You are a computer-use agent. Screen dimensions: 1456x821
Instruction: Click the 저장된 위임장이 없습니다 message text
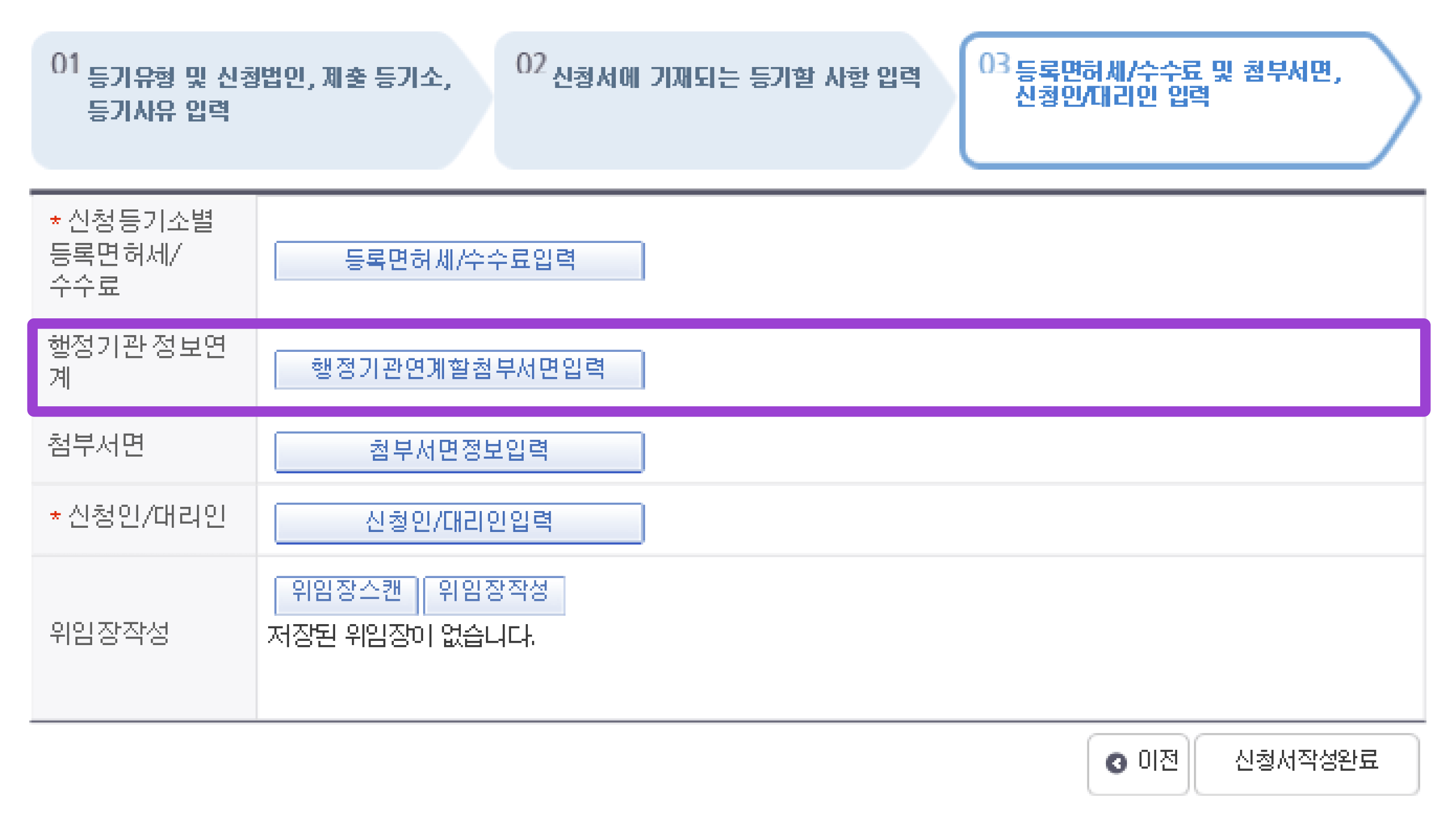point(398,637)
